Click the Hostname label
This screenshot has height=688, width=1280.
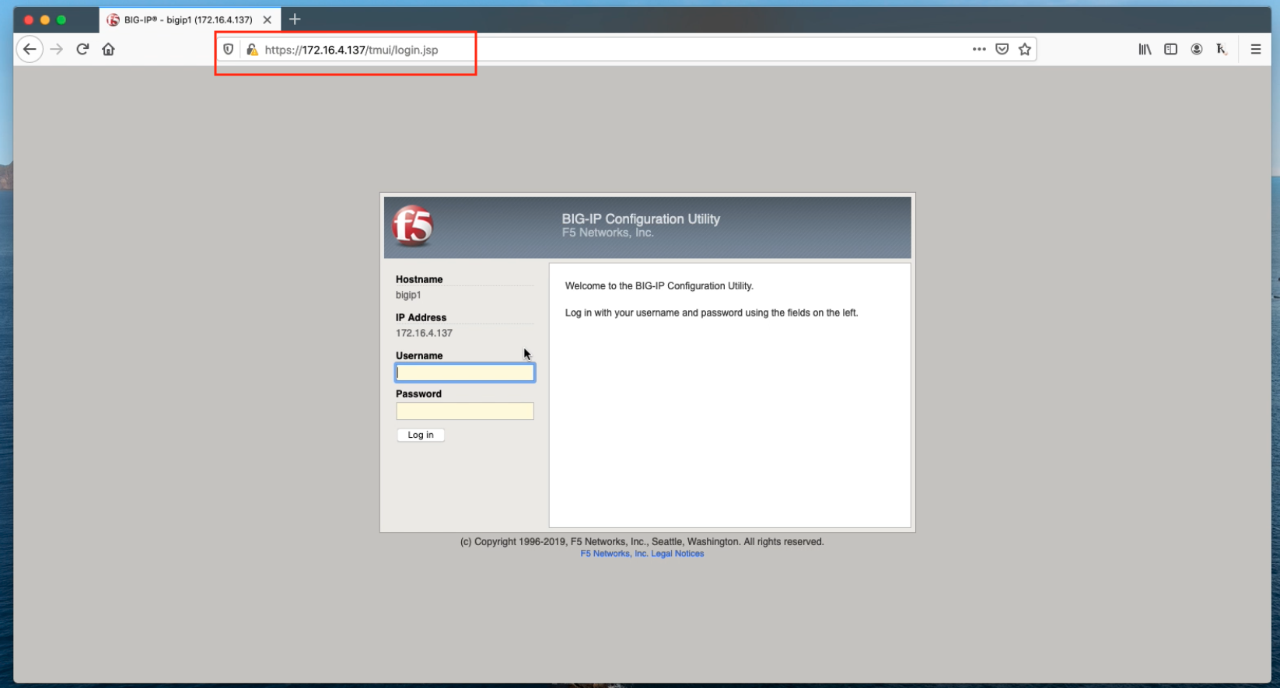419,280
